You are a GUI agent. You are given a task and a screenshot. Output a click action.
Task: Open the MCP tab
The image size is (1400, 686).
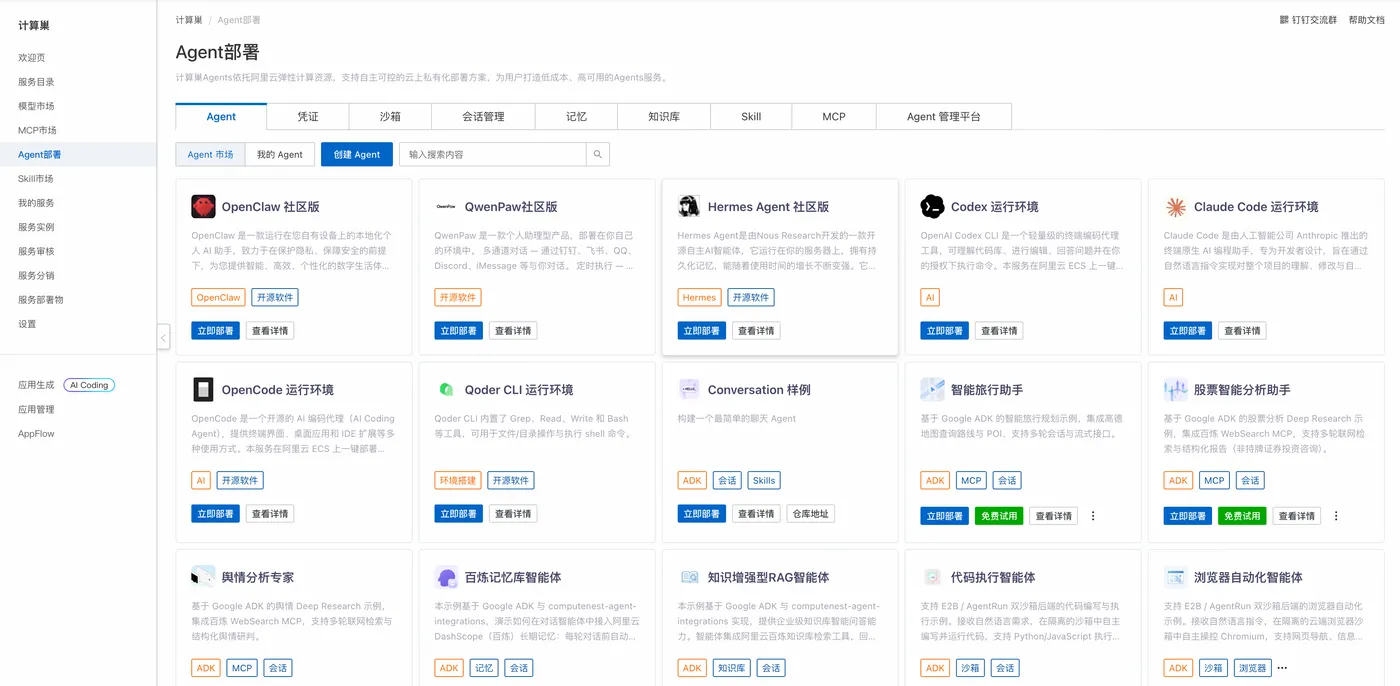(x=834, y=117)
